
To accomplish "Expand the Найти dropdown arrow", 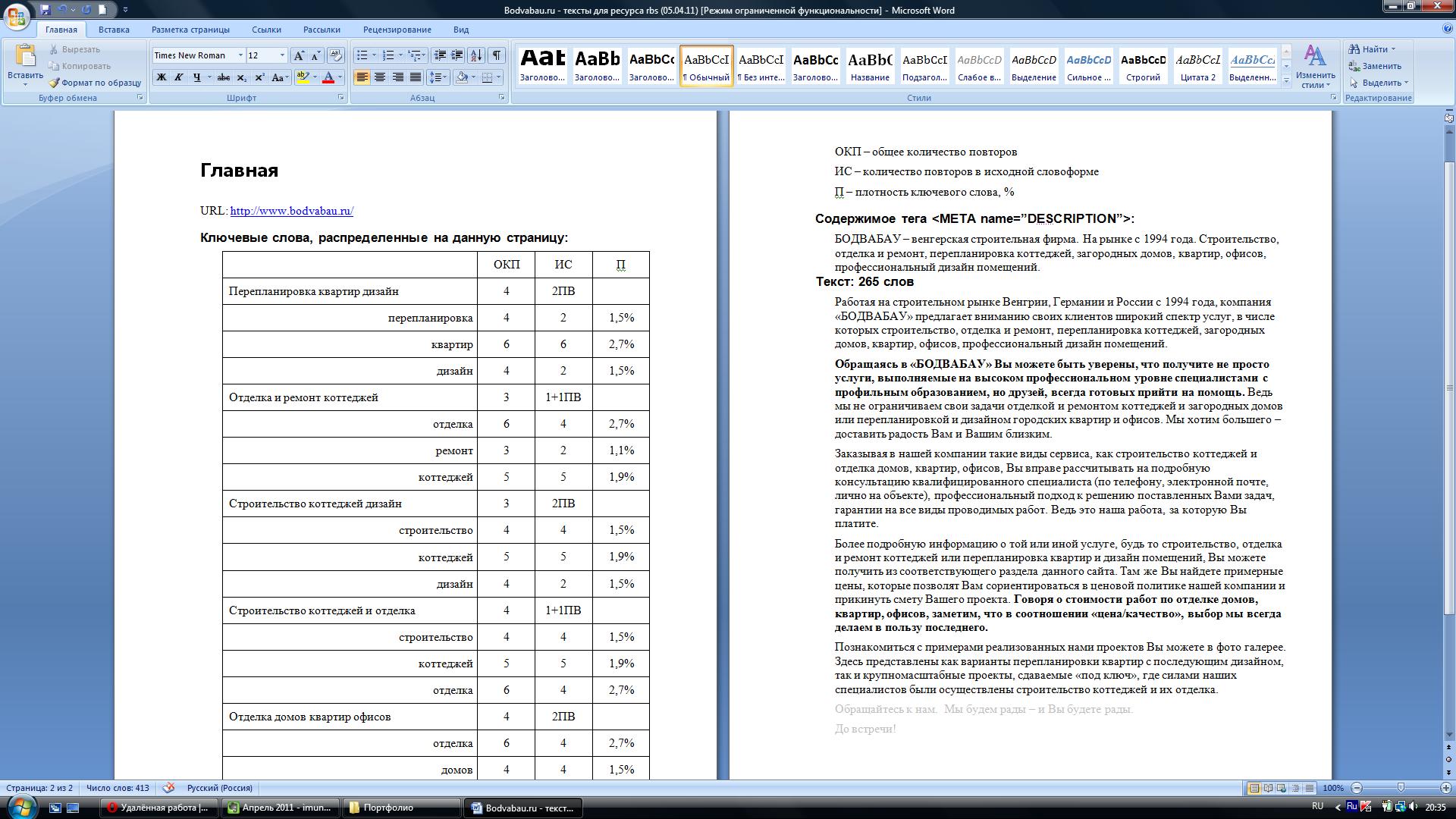I will (1393, 49).
